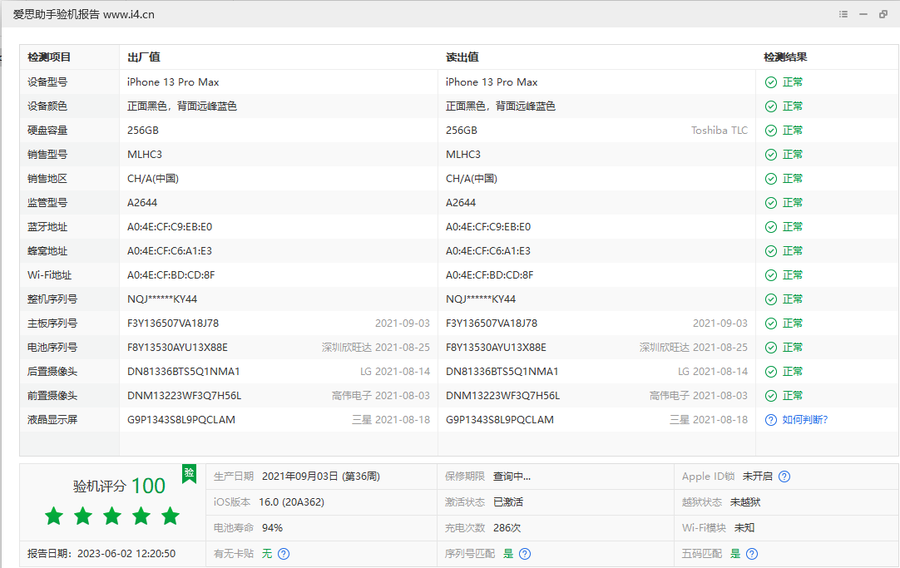
Task: Select read-out screen serial G9P1343S8L9PQCLAM
Action: coord(500,419)
